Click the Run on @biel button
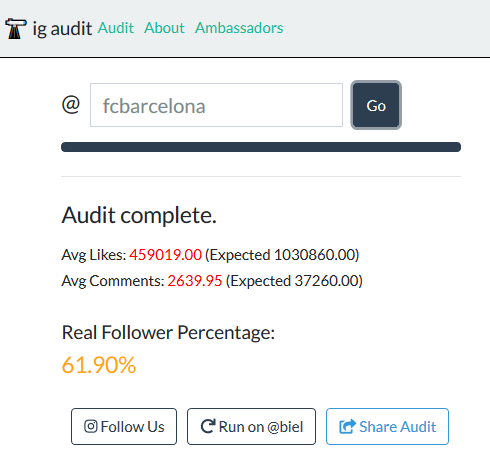The width and height of the screenshot is (490, 476). click(251, 426)
